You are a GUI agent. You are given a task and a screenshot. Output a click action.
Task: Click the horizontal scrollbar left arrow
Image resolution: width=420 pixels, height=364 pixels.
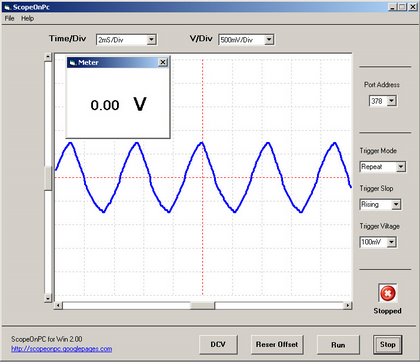(58, 305)
